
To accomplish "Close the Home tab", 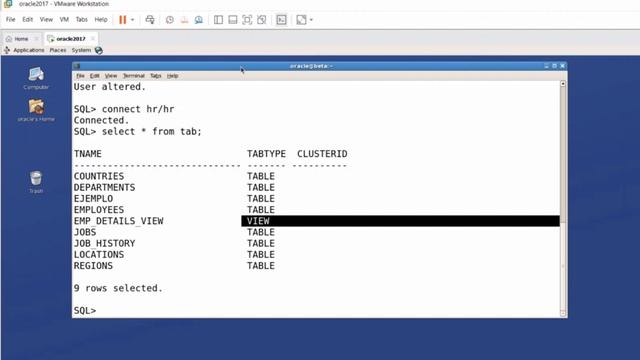I will [36, 39].
